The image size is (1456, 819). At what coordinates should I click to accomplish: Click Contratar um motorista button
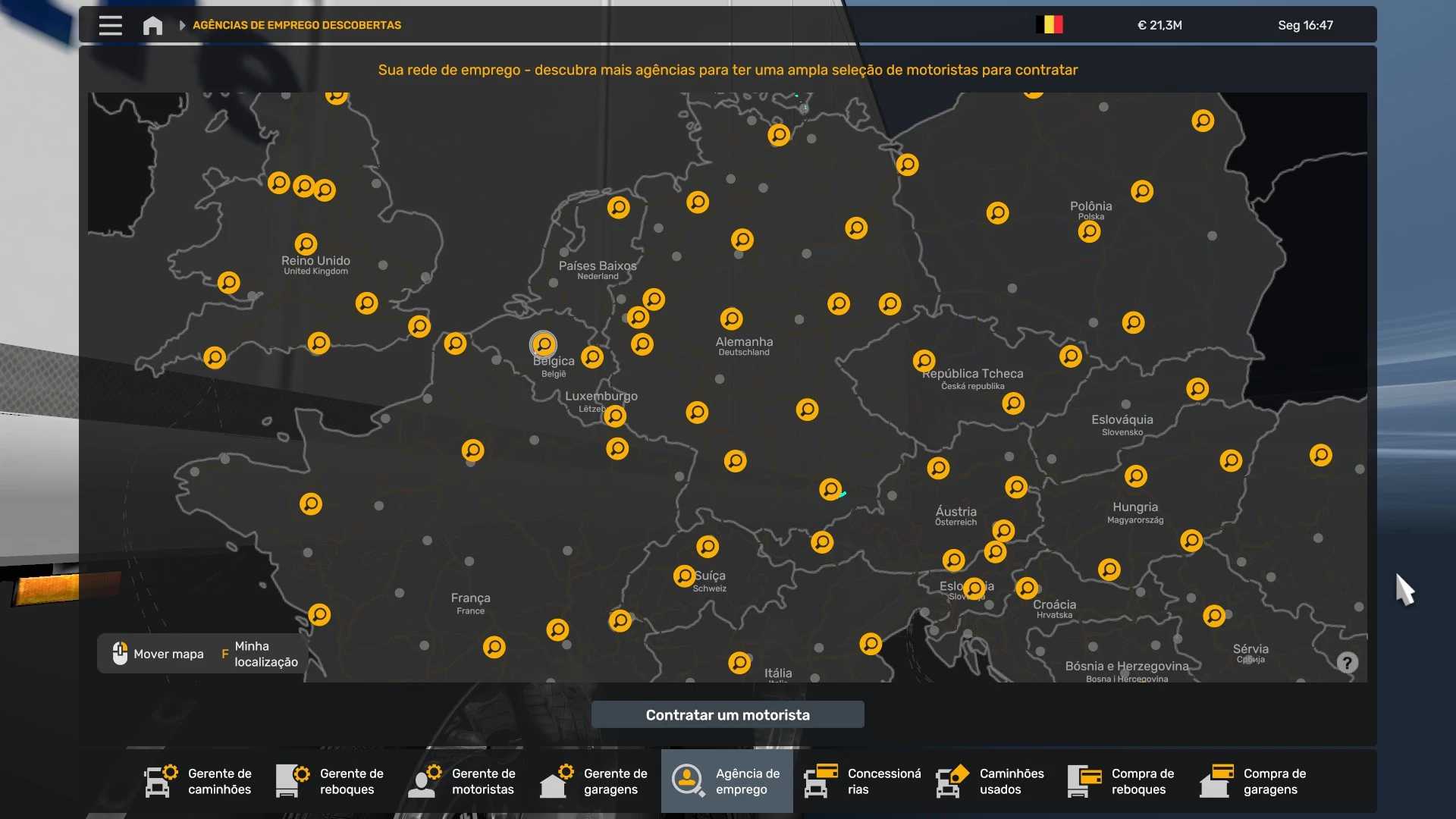point(727,714)
